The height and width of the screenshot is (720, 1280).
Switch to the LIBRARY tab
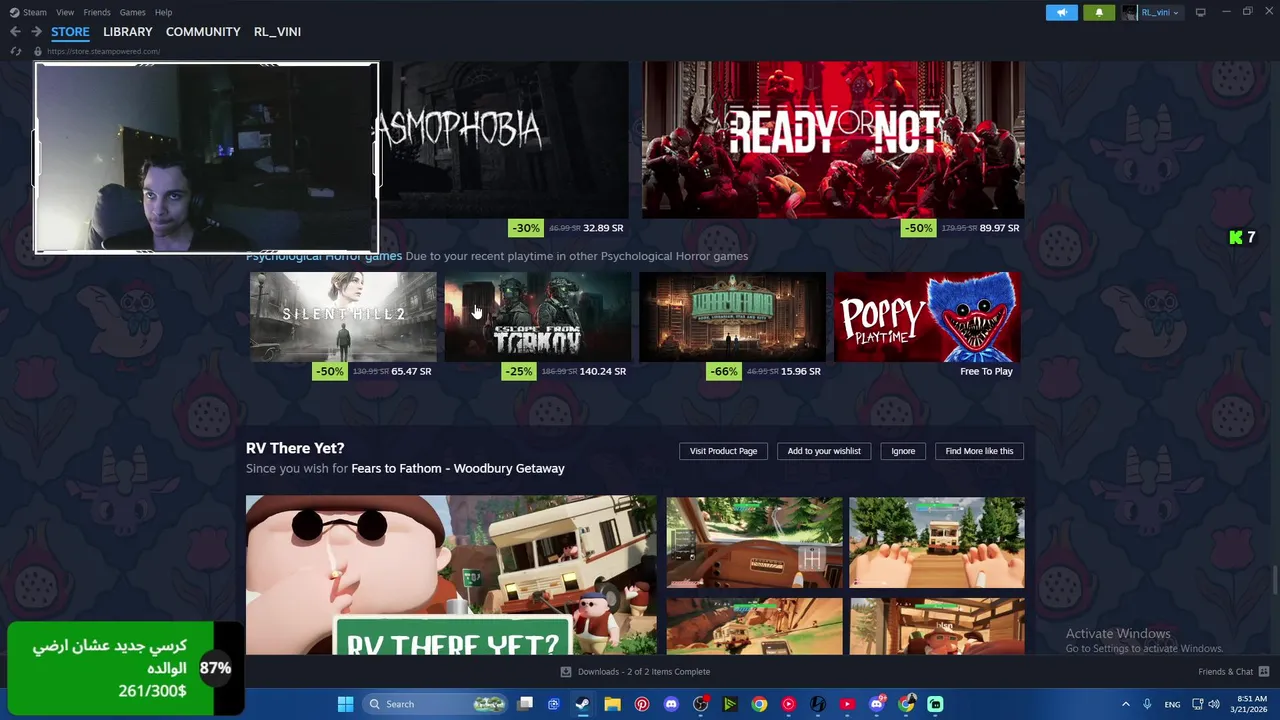(128, 32)
